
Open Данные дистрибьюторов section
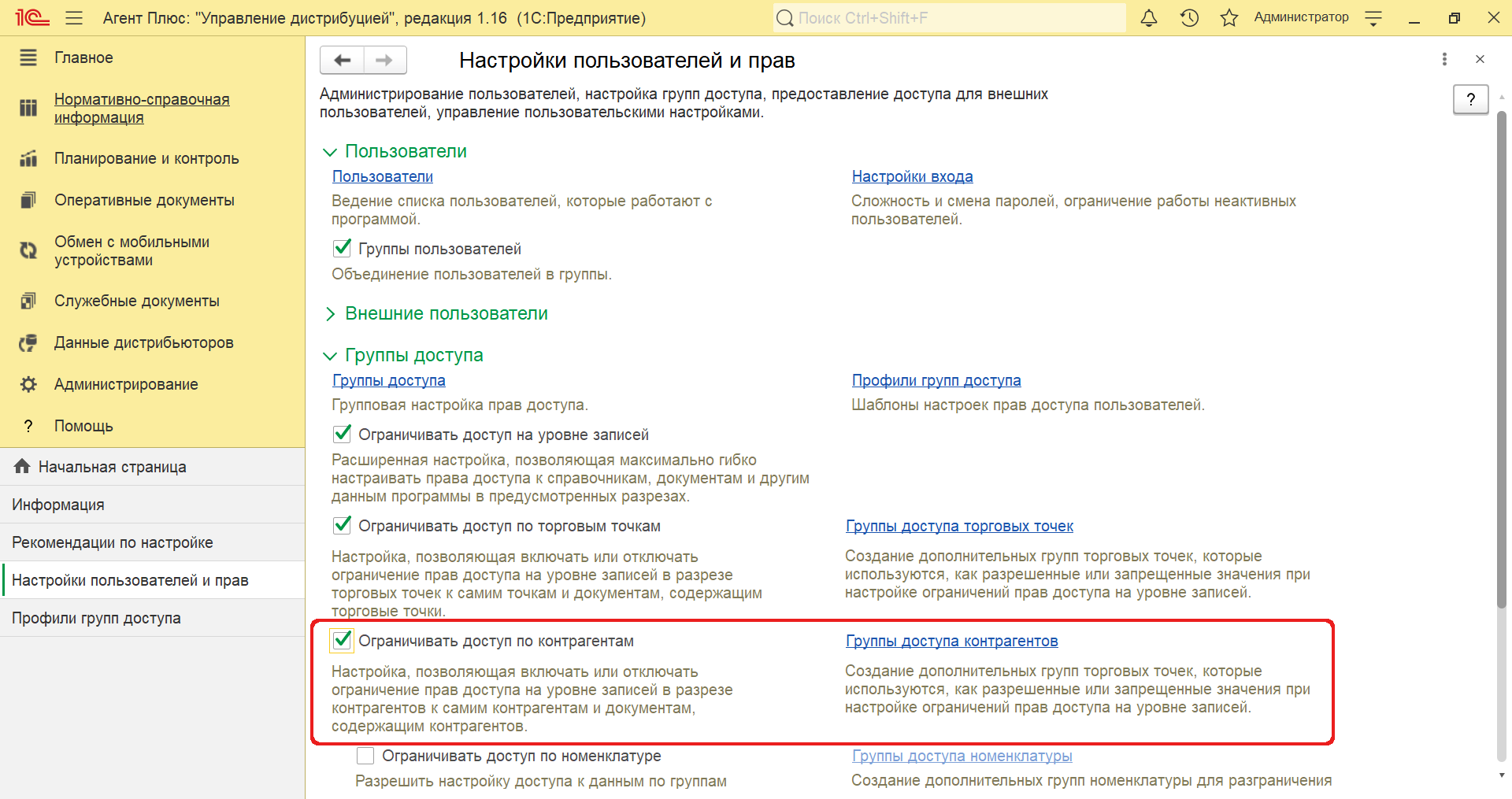point(144,342)
